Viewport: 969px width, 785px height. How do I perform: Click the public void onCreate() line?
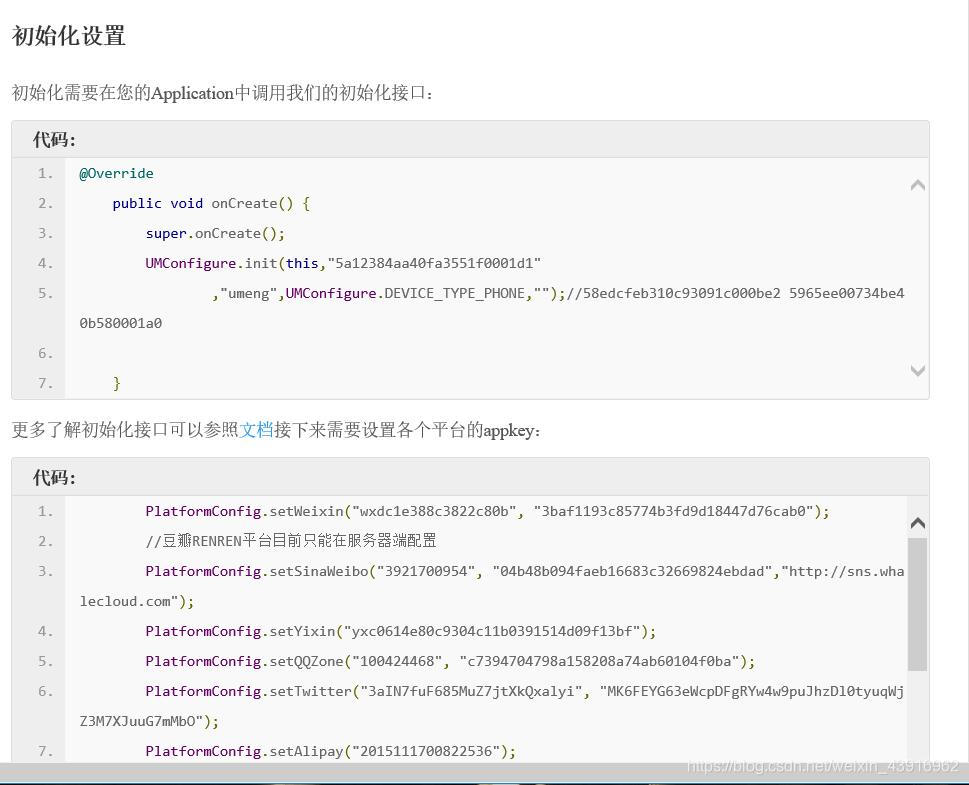211,203
